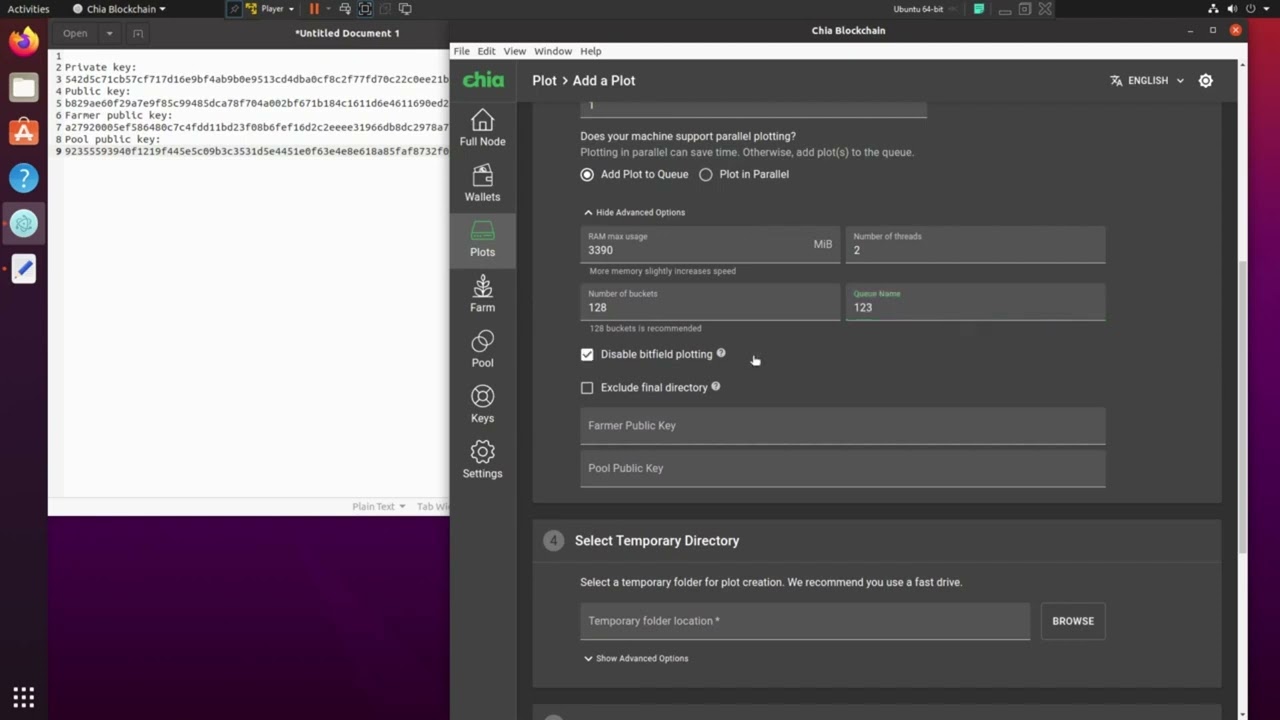The width and height of the screenshot is (1280, 720).
Task: Launch Firefox from the dock
Action: click(24, 41)
